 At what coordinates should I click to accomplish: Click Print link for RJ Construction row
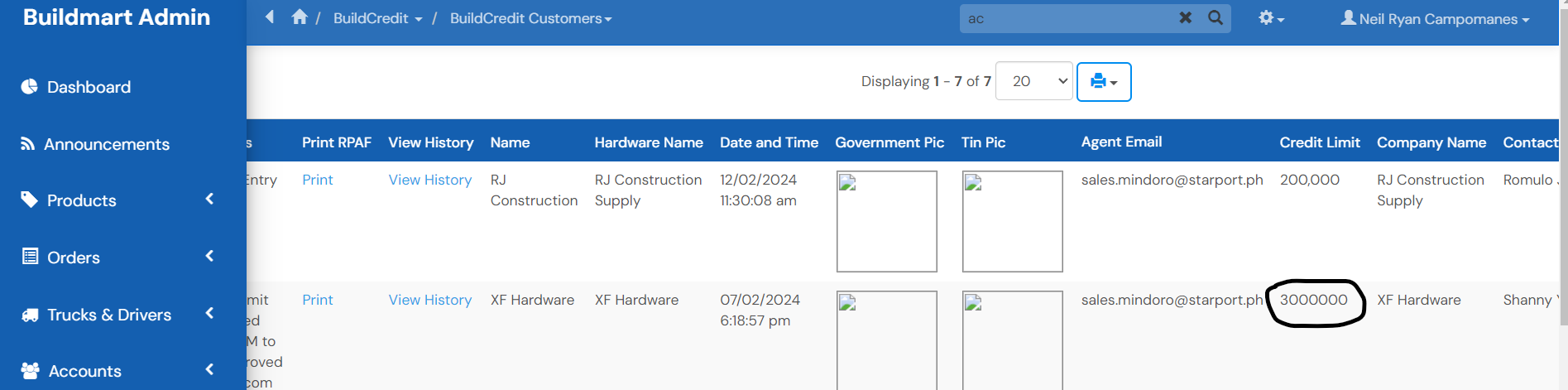click(x=317, y=180)
